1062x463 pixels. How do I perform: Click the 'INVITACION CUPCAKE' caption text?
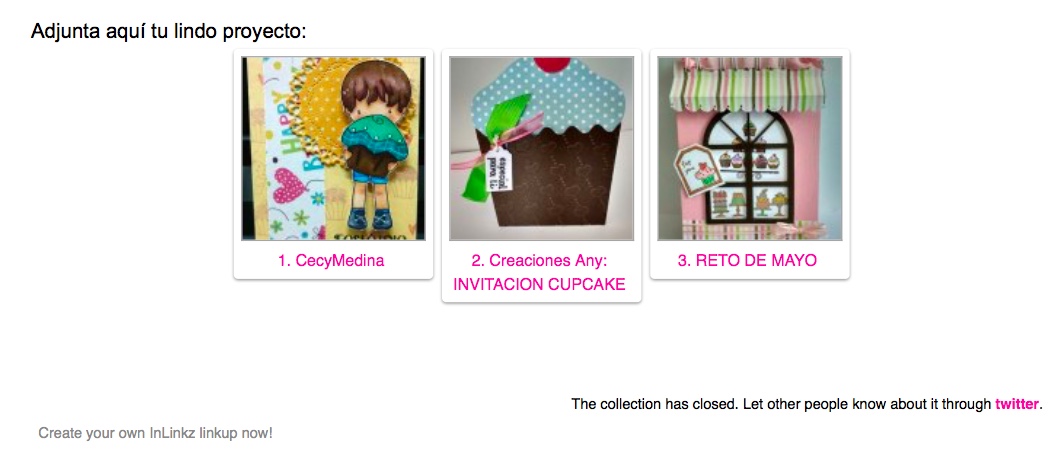pos(539,285)
